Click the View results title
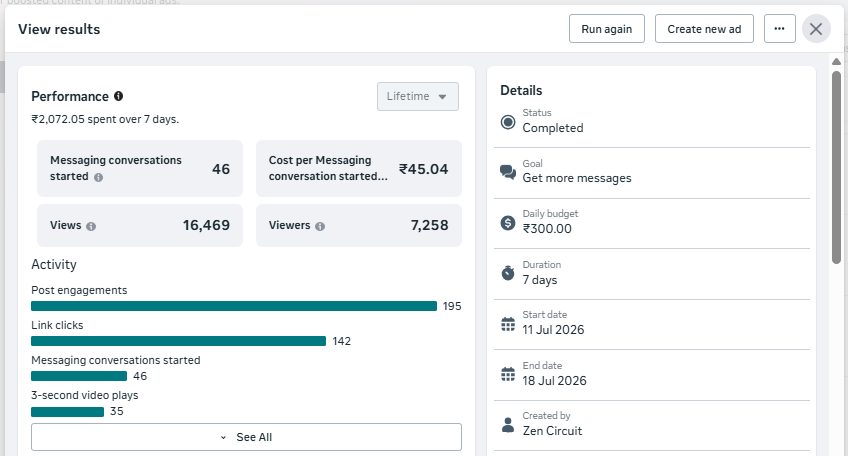This screenshot has width=848, height=456. [x=59, y=29]
